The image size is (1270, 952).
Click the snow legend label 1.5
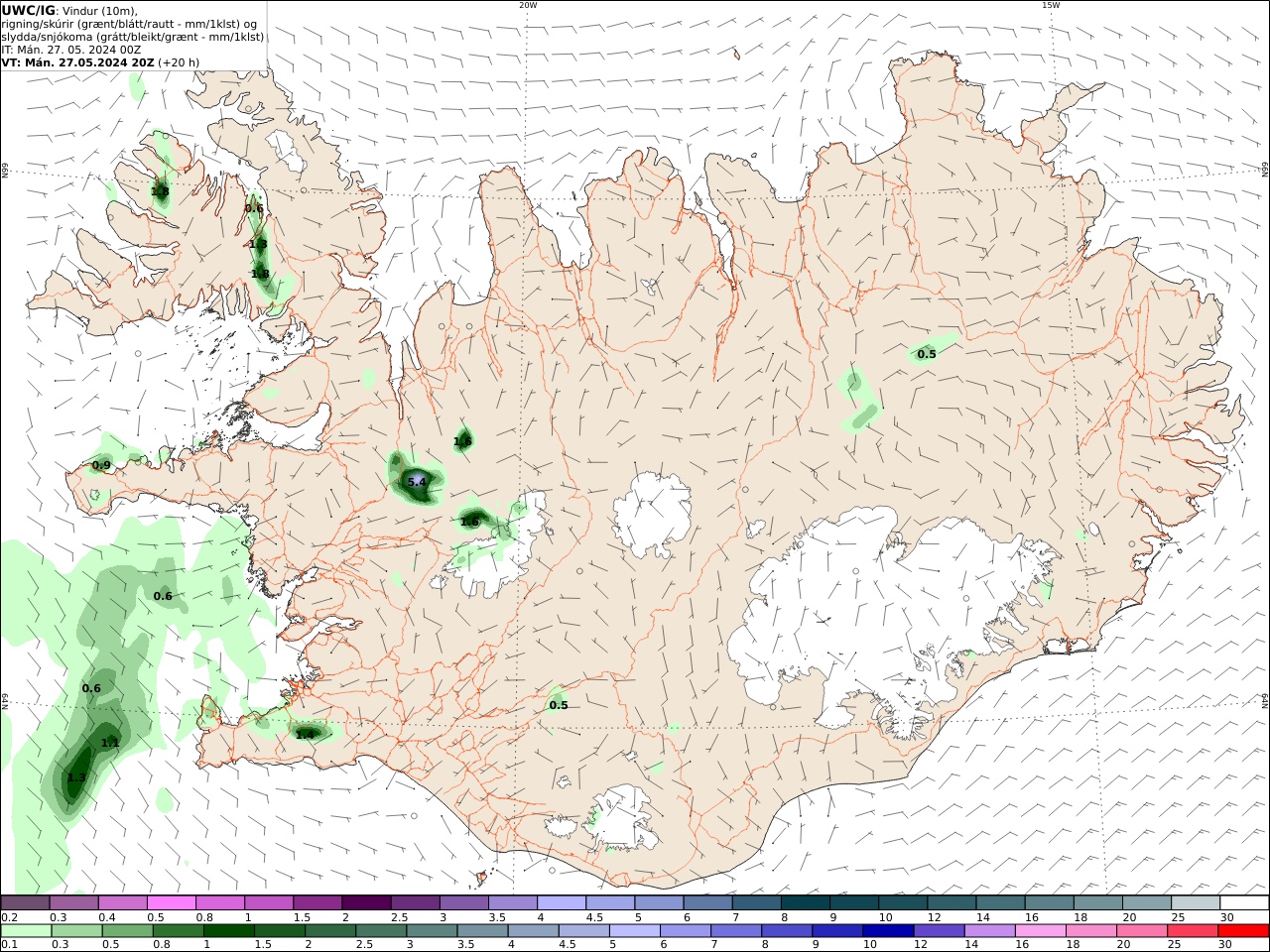302,917
